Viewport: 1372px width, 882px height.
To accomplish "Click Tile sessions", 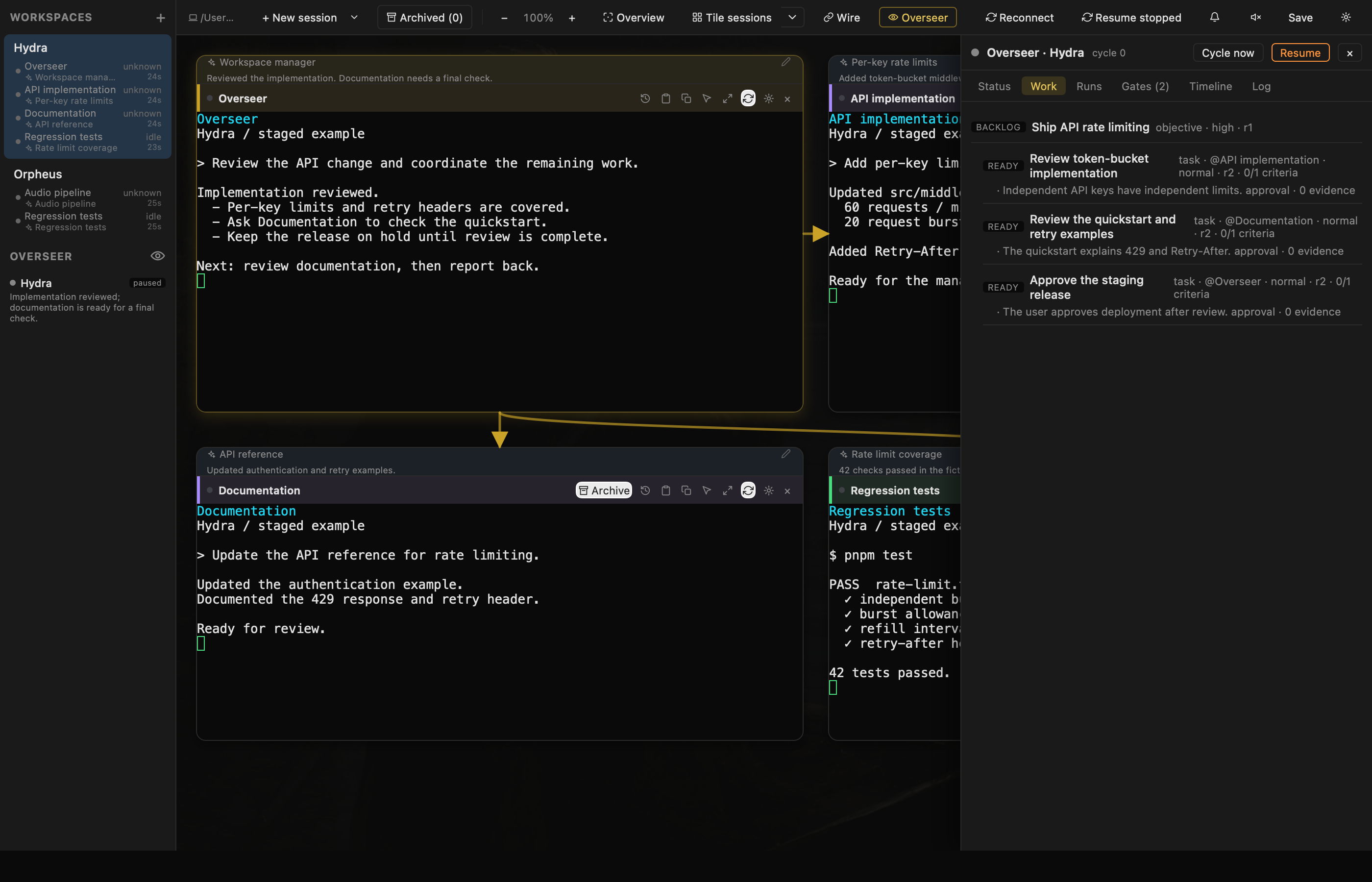I will tap(732, 18).
